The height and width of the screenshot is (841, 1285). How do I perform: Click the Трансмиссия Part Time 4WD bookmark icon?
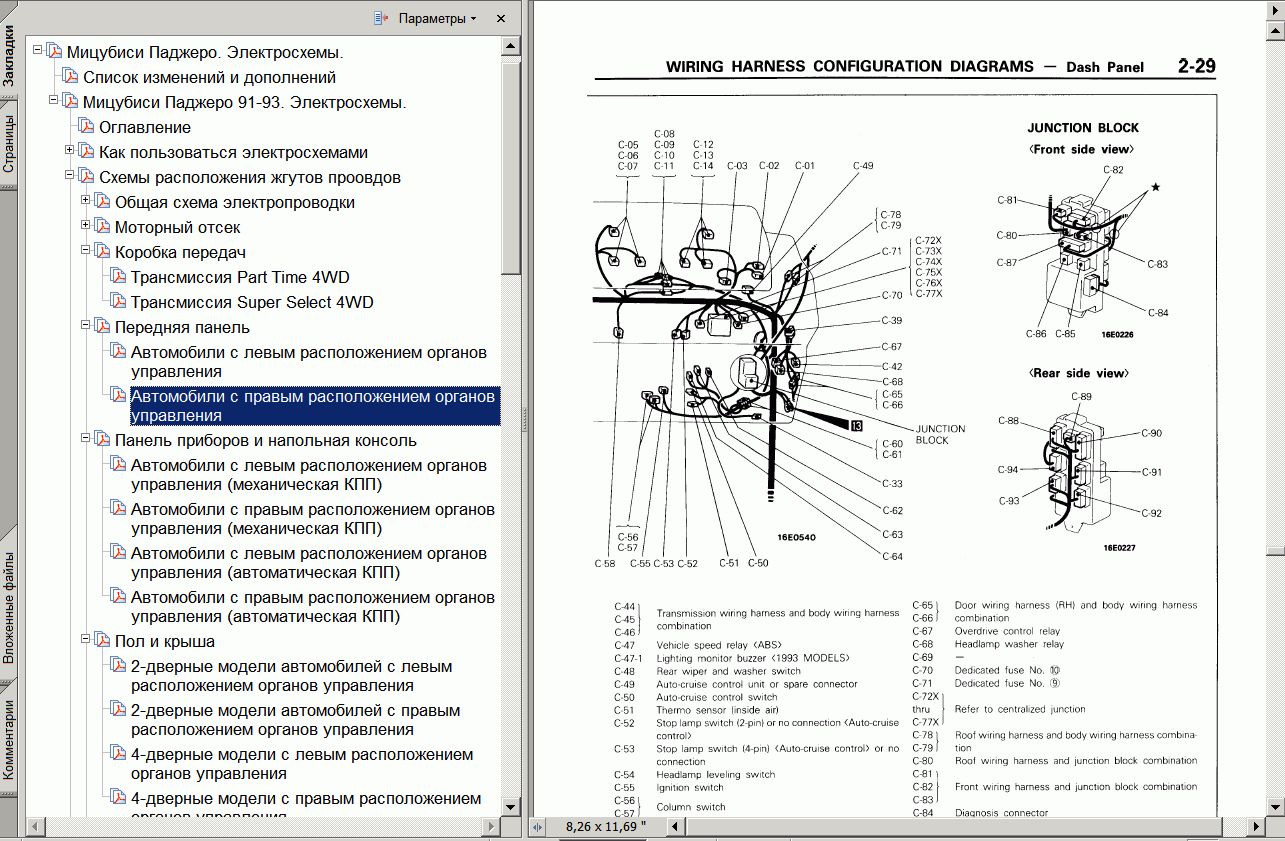click(117, 277)
